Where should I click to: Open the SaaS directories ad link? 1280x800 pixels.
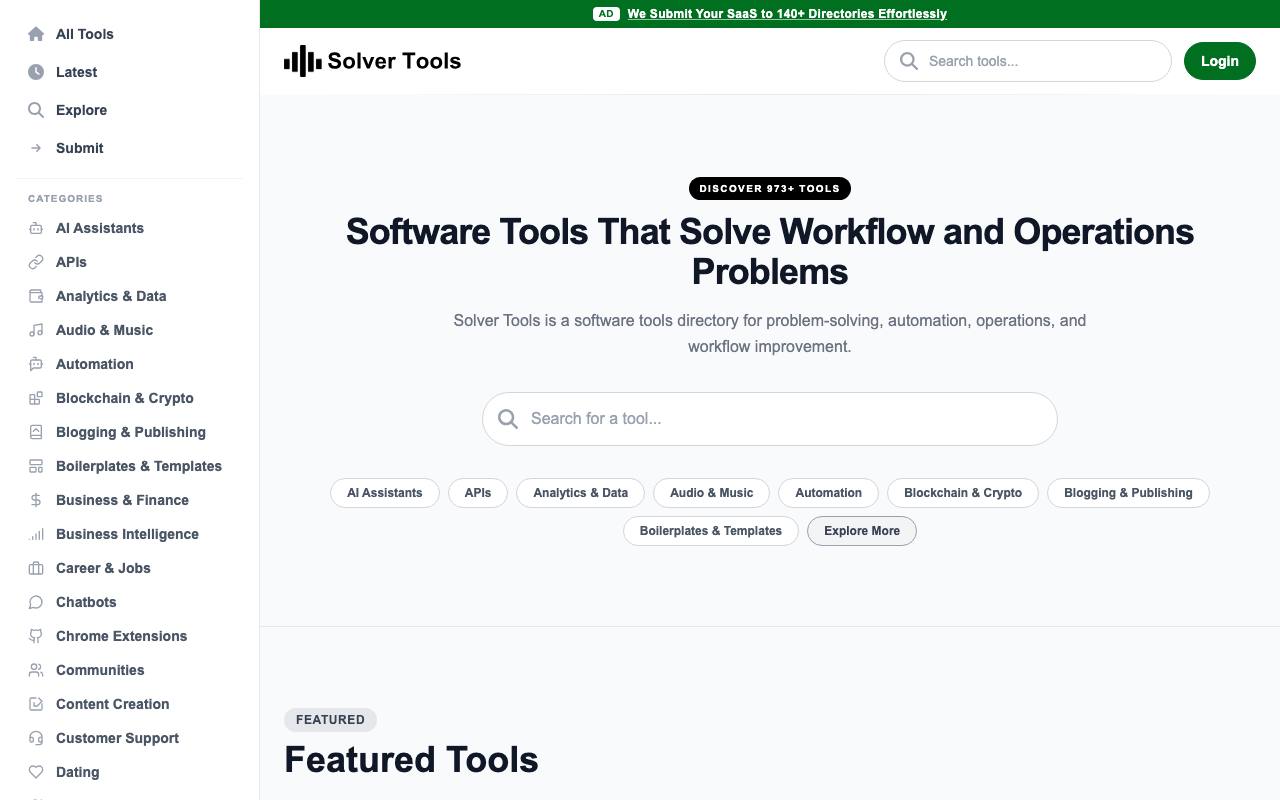[x=787, y=14]
